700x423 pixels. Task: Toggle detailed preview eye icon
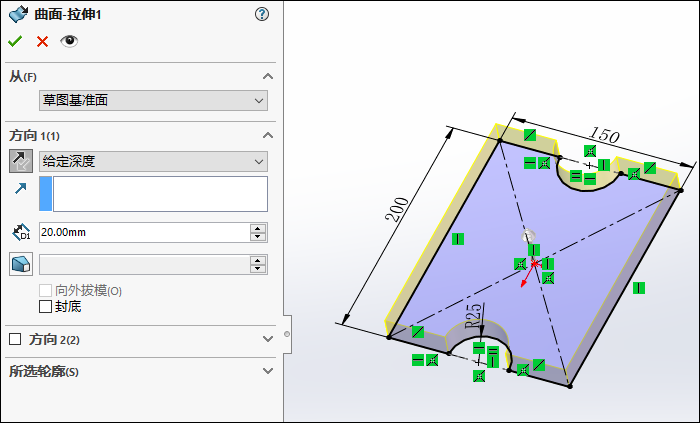[x=69, y=41]
